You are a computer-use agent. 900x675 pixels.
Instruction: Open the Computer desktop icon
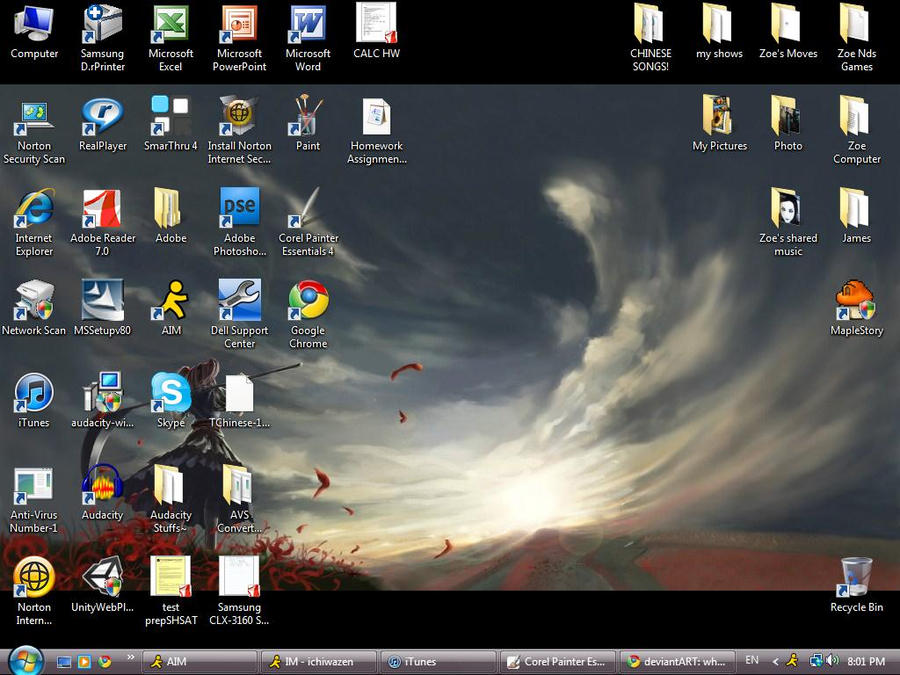click(34, 32)
